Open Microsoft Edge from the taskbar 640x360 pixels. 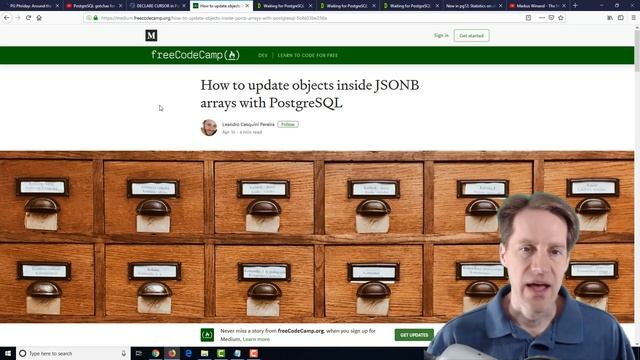click(x=188, y=353)
